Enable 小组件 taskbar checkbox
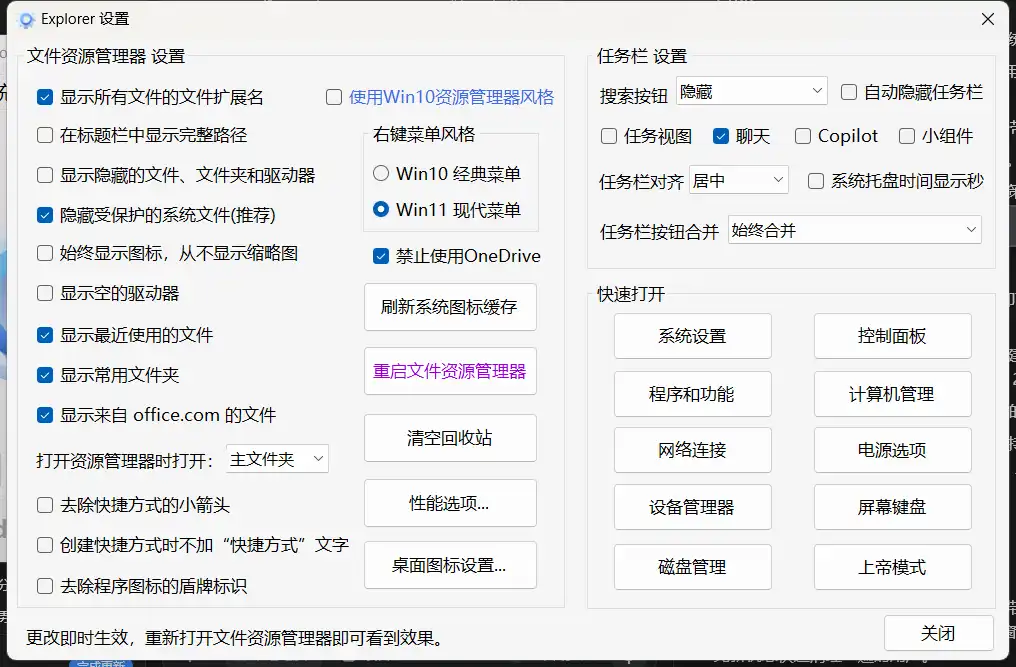 pos(907,136)
